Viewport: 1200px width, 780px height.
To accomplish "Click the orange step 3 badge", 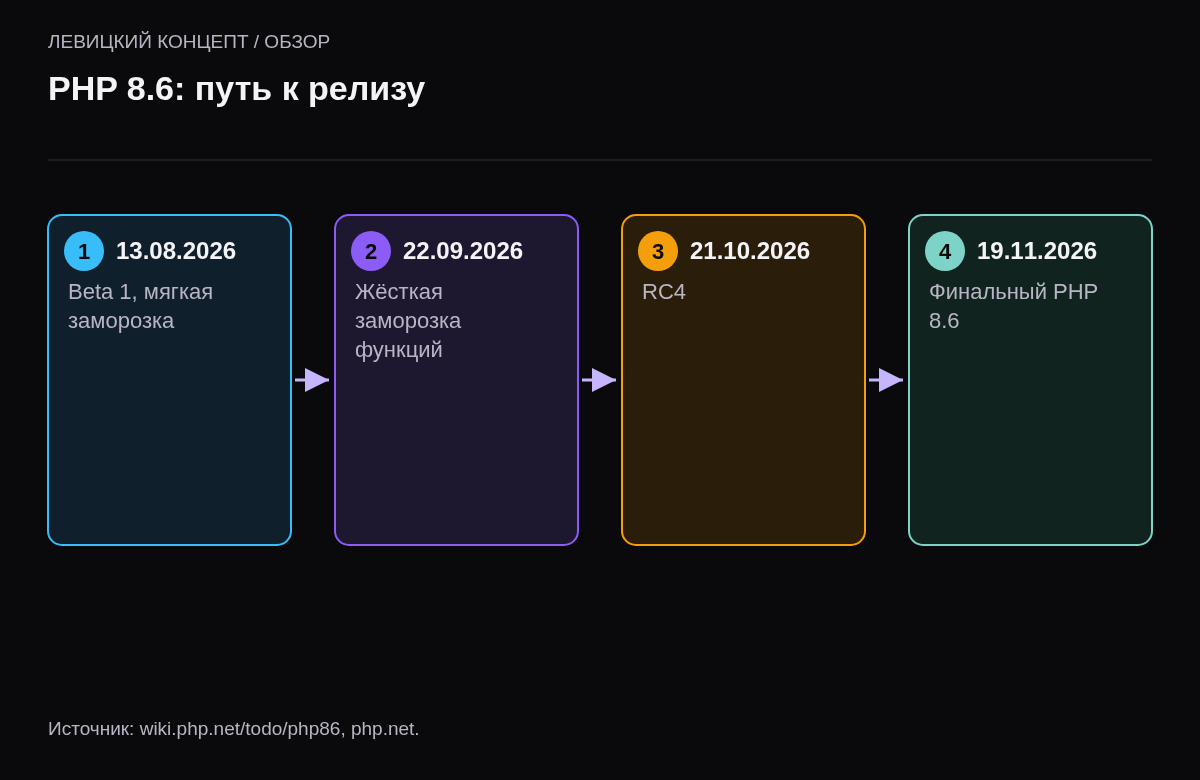I will click(x=658, y=251).
